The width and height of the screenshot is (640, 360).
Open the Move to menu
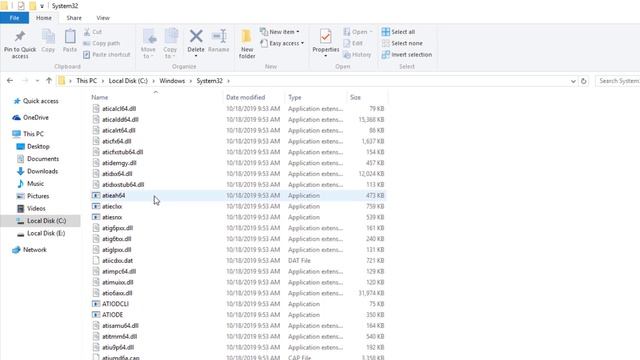tap(148, 44)
